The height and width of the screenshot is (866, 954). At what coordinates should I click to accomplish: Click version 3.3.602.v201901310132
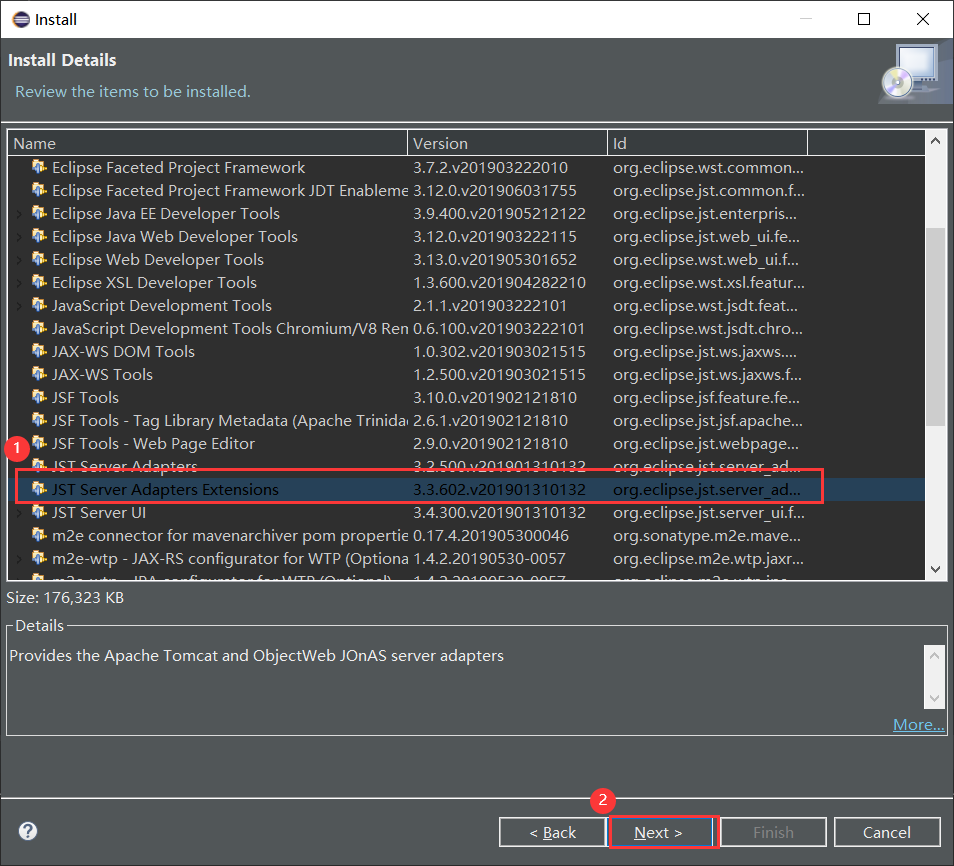(x=499, y=489)
